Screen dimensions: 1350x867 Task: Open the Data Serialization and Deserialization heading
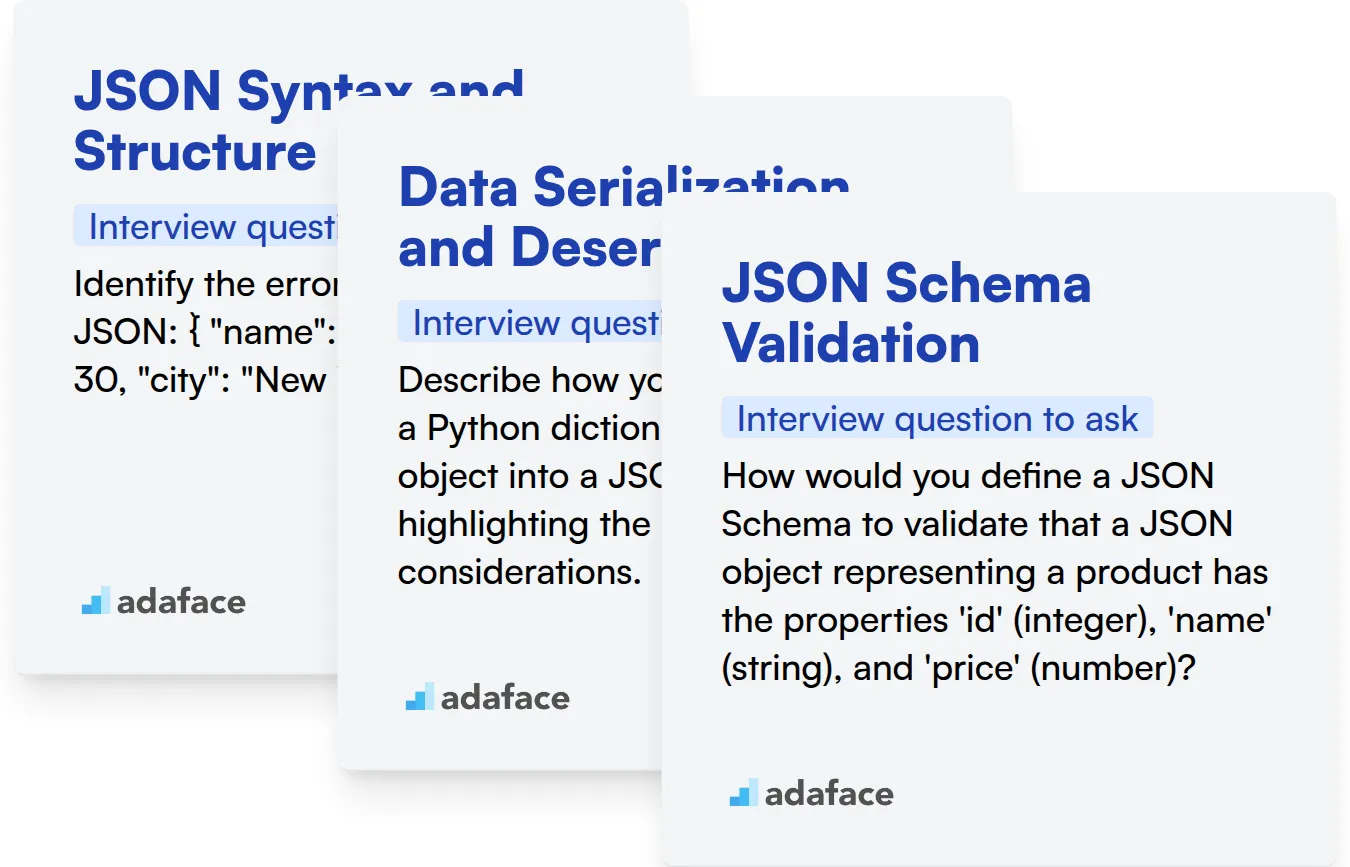click(x=528, y=216)
